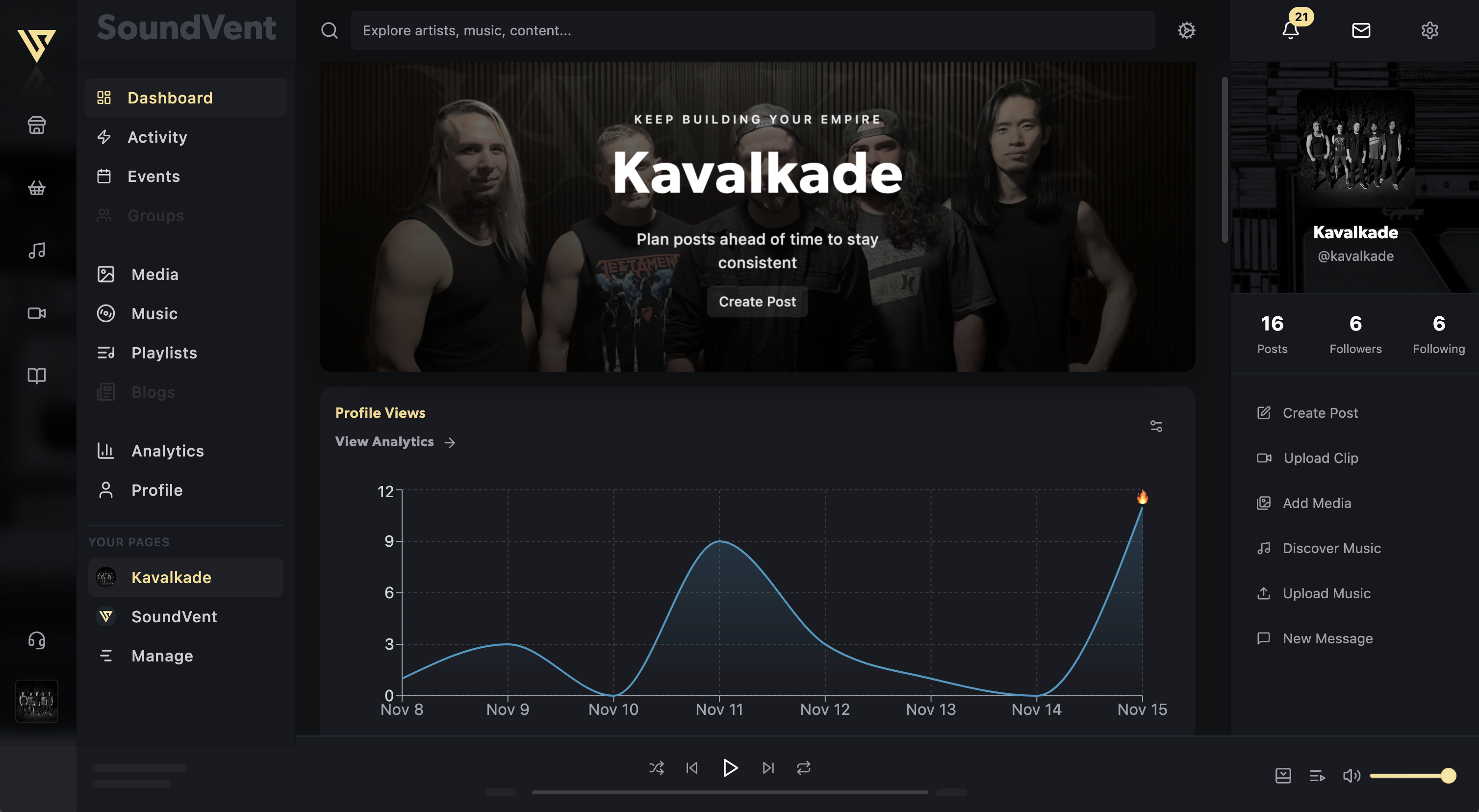Toggle shuffle in the player bar
Viewport: 1479px width, 812px height.
pos(656,768)
